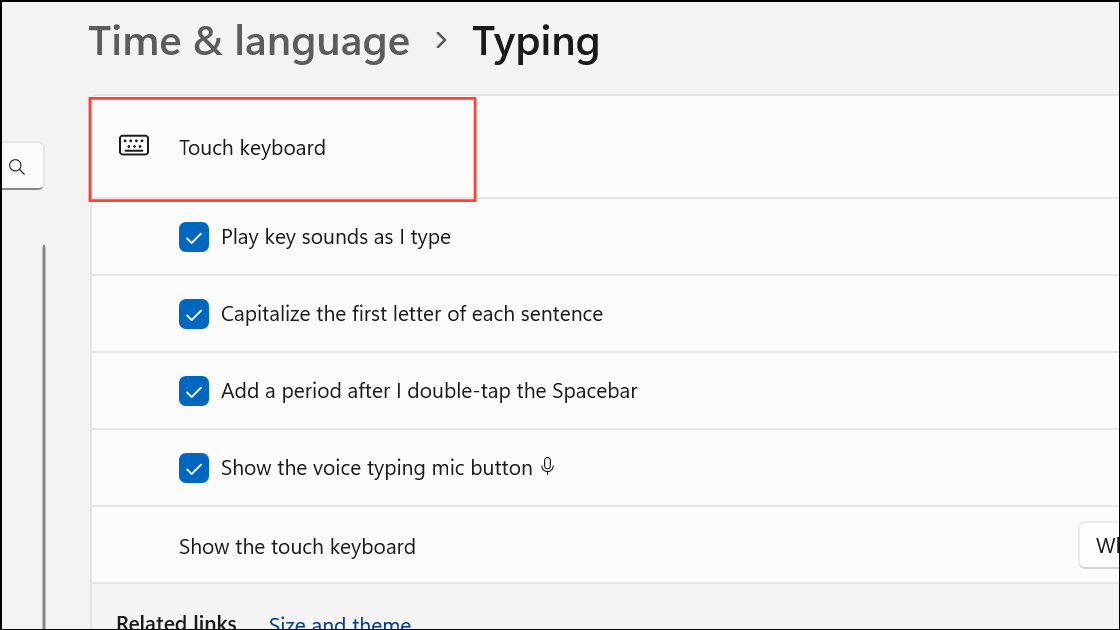Select the Typing breadcrumb item

(x=536, y=41)
